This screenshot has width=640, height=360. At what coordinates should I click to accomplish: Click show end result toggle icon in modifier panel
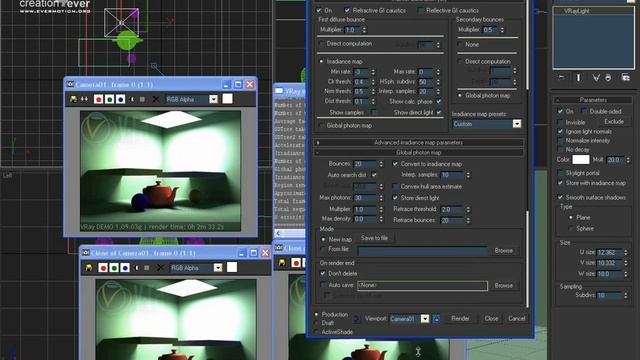[x=578, y=77]
